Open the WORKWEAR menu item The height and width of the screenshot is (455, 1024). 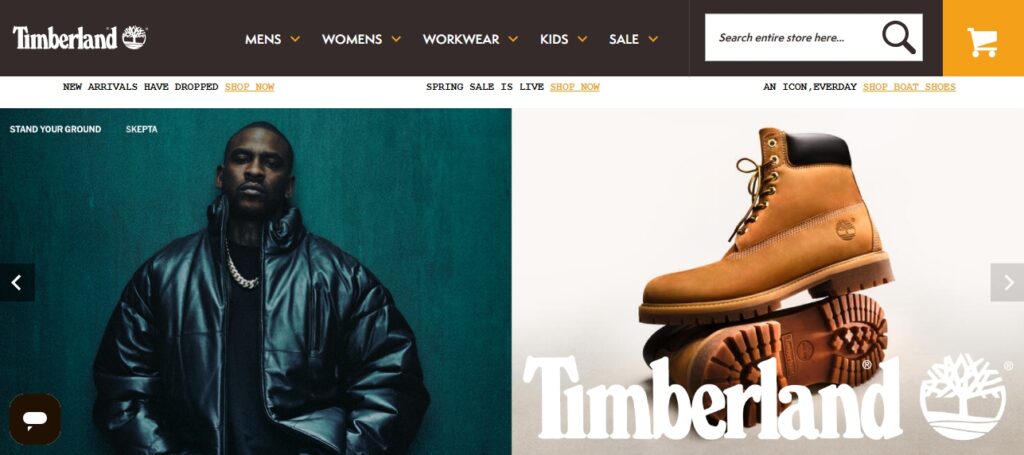pos(461,39)
